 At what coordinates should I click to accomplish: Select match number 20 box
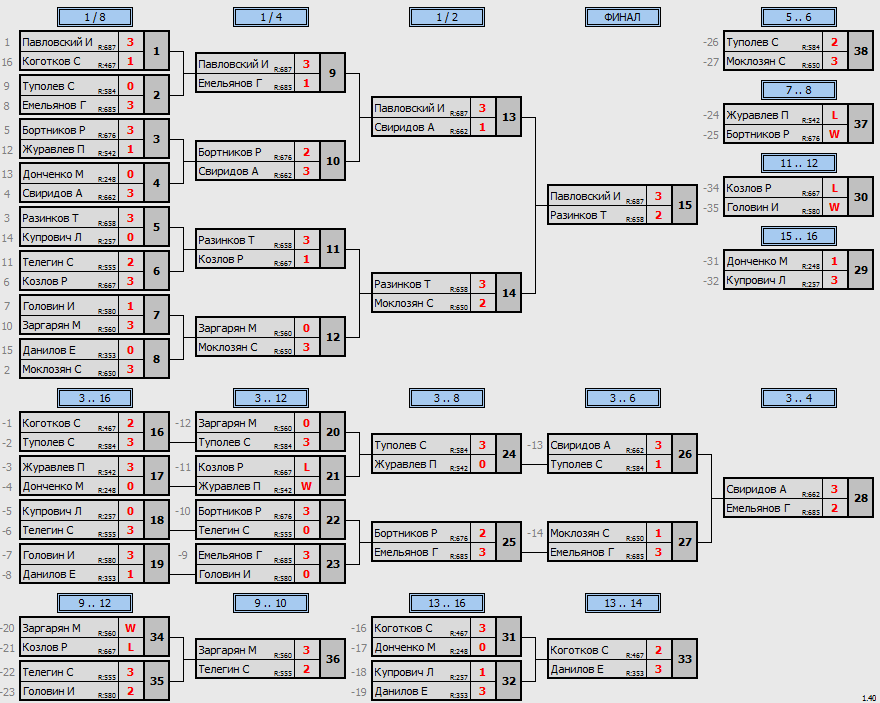(x=333, y=432)
